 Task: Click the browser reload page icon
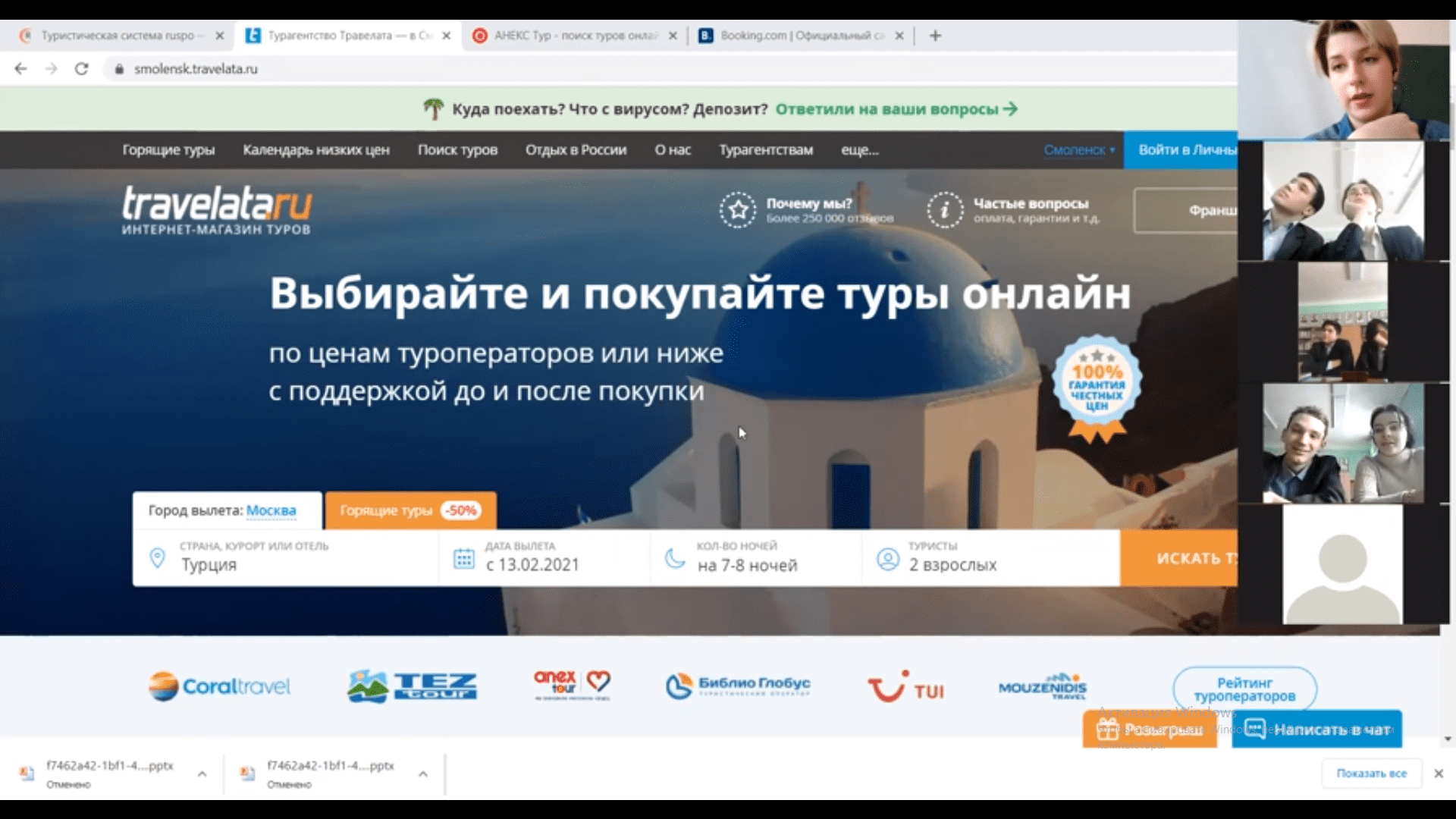pyautogui.click(x=81, y=69)
